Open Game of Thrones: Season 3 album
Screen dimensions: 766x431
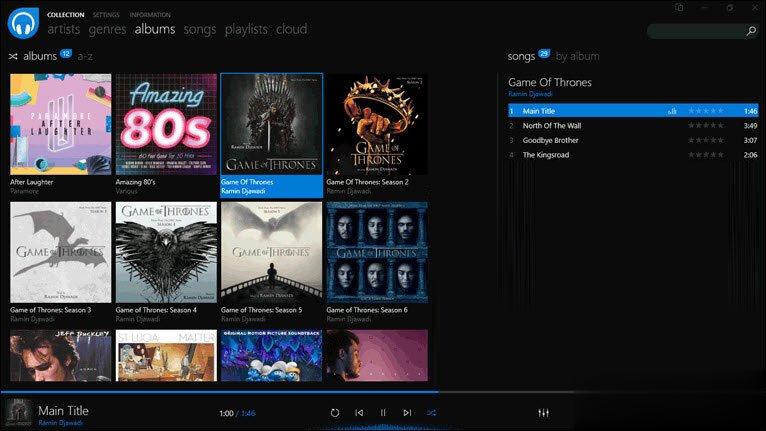click(x=61, y=252)
